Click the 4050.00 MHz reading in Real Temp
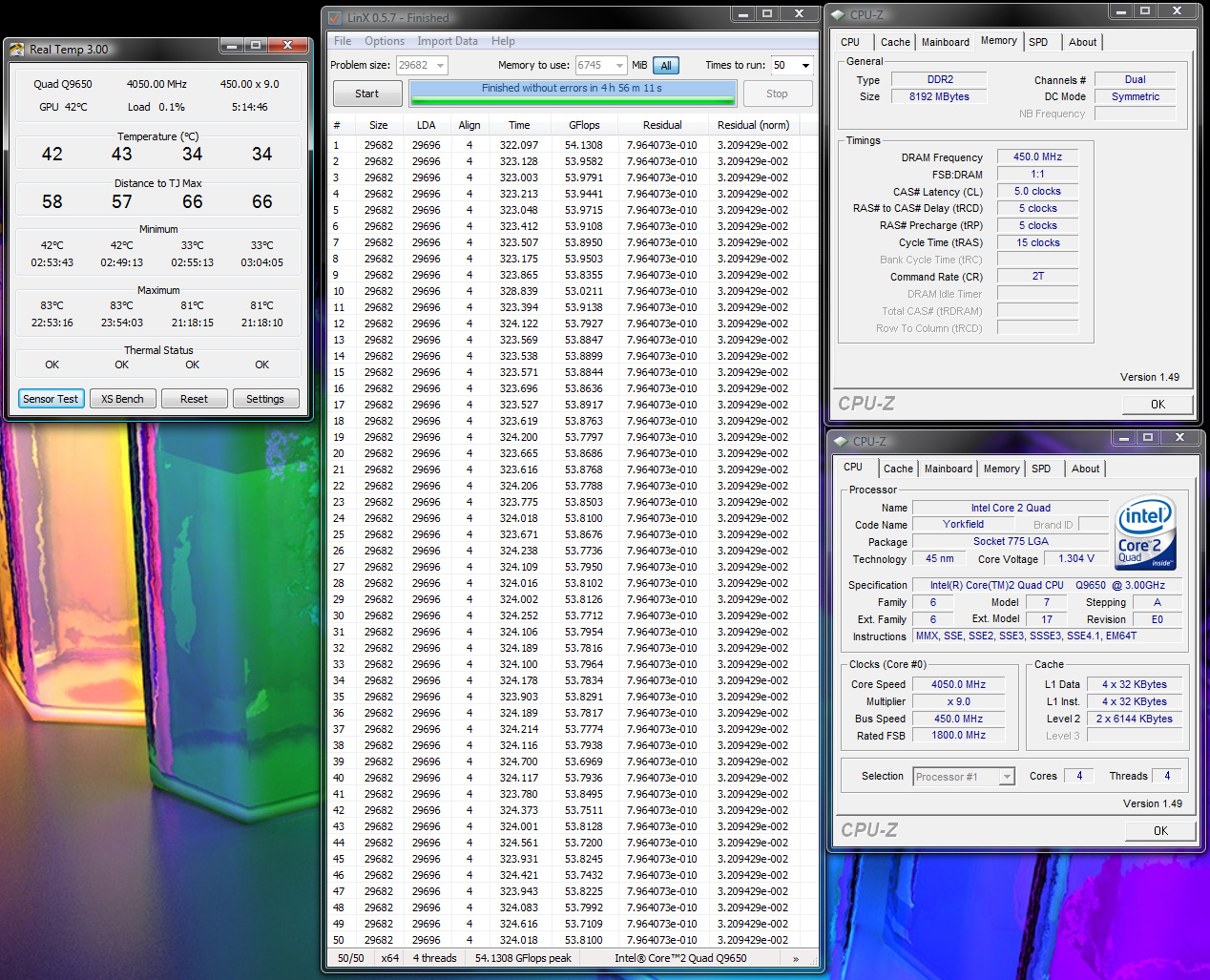Viewport: 1210px width, 980px height. (156, 84)
